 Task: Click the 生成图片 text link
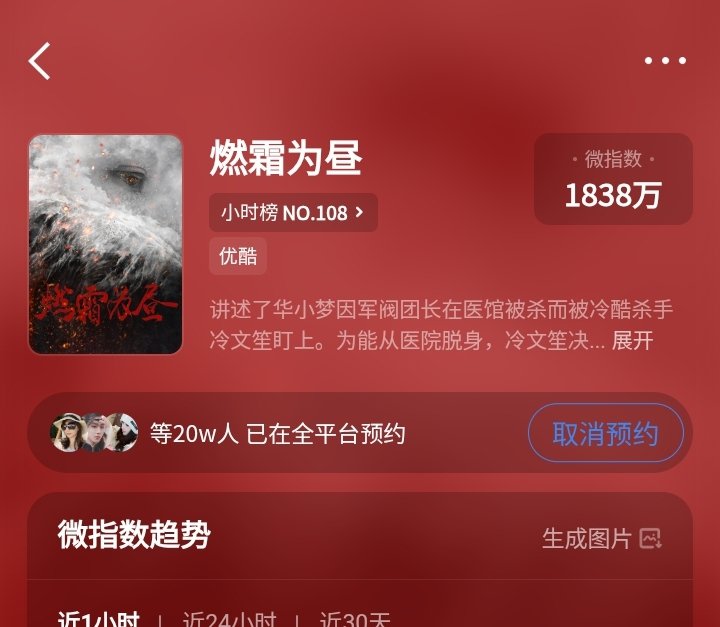pos(586,538)
